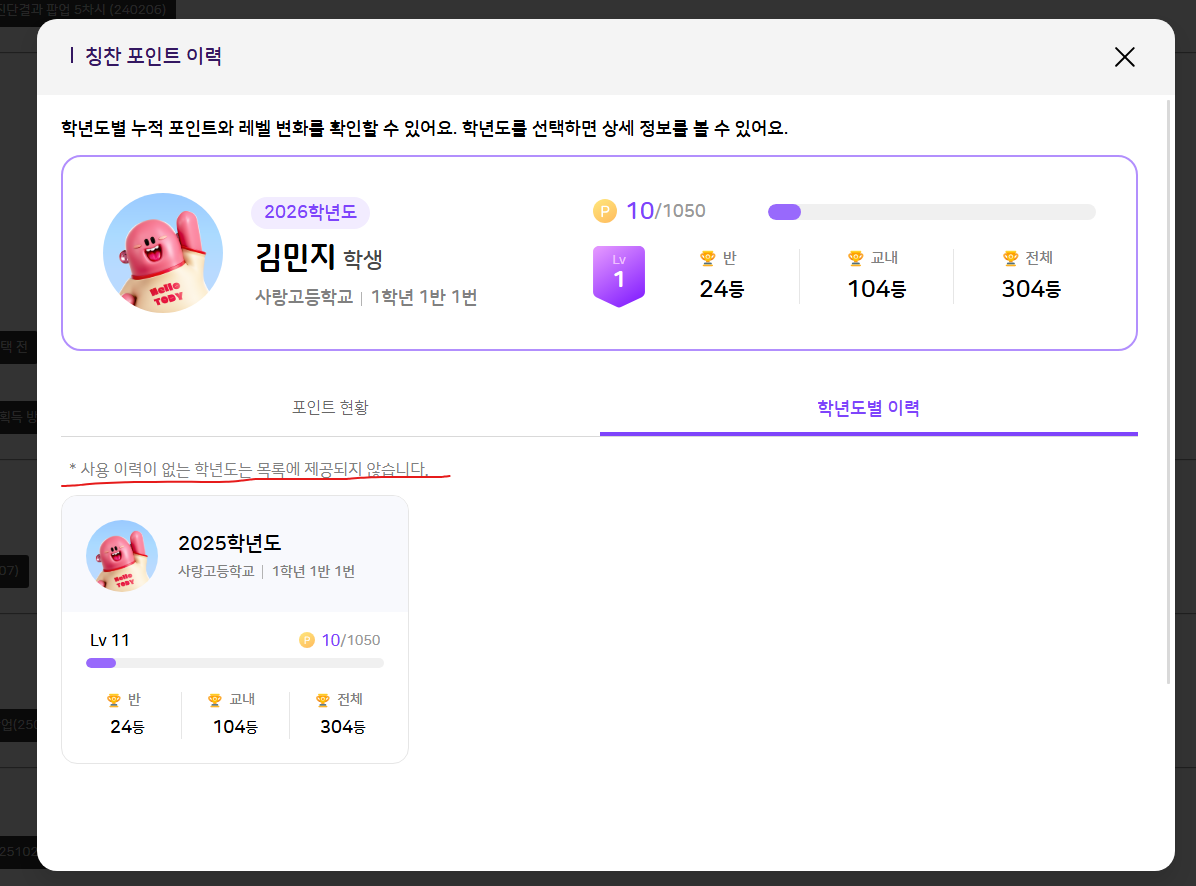Screen dimensions: 1196x886
Task: Click the dialog's vertical scrollbar
Action: pos(1169,390)
